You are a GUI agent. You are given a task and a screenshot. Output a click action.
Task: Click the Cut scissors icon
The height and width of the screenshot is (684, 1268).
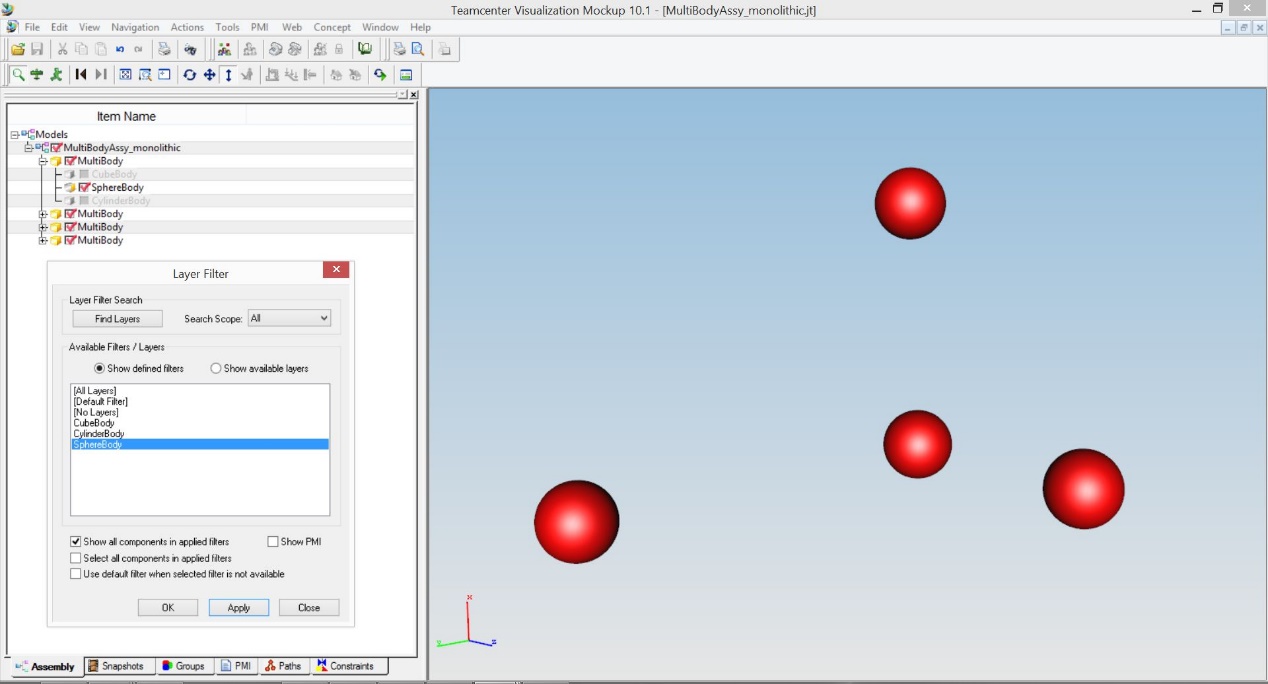62,49
